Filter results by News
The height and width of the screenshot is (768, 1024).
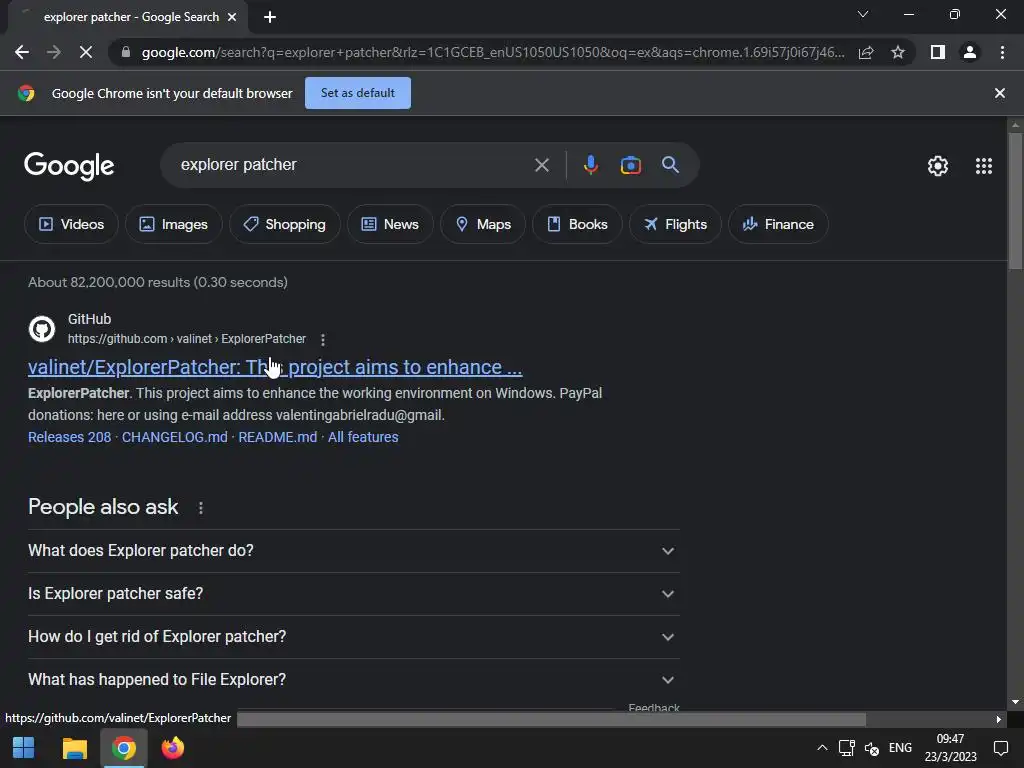(x=390, y=224)
